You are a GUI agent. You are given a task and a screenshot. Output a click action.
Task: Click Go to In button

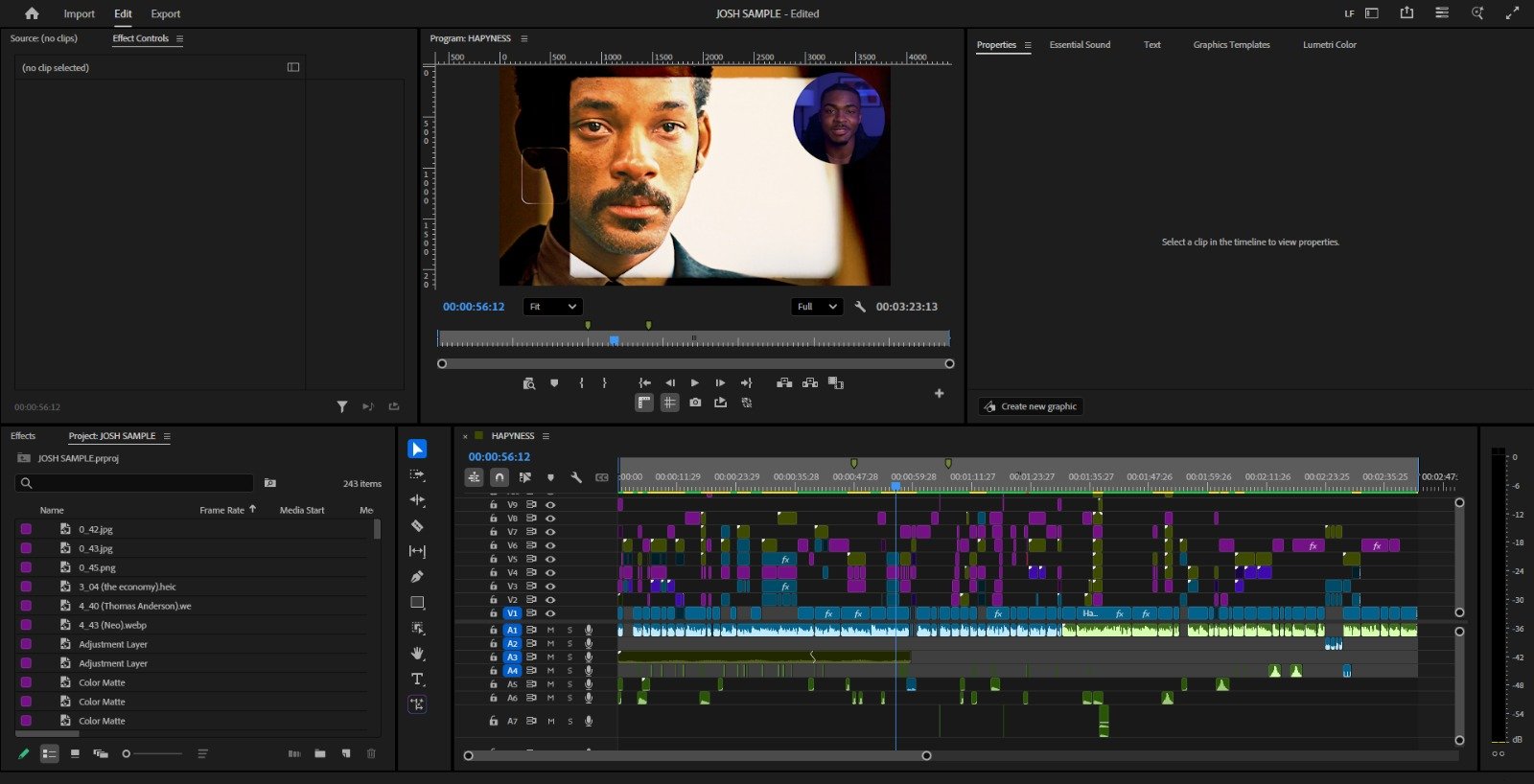(645, 382)
